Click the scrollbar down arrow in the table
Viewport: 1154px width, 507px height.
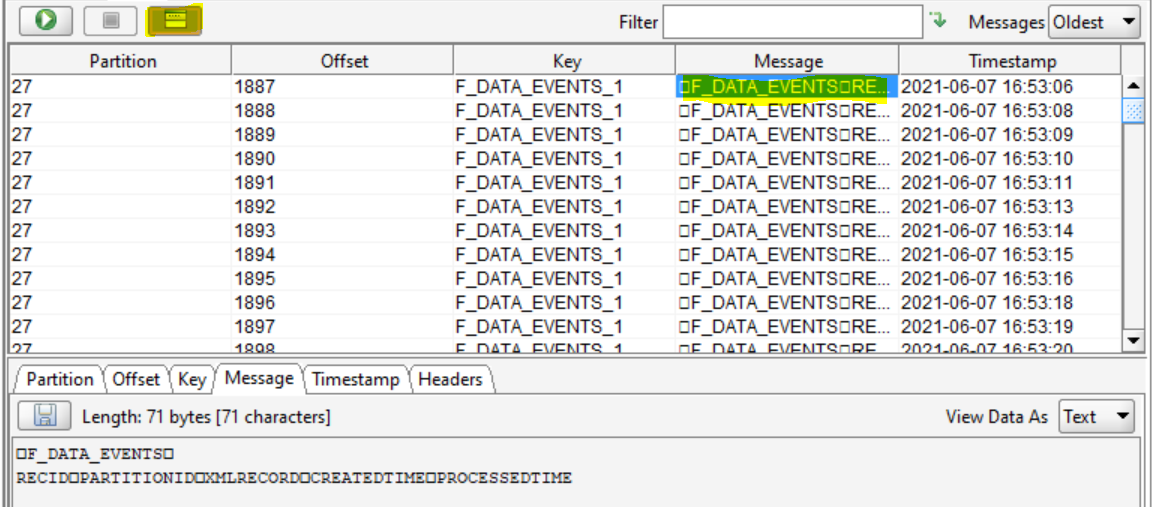pyautogui.click(x=1133, y=341)
